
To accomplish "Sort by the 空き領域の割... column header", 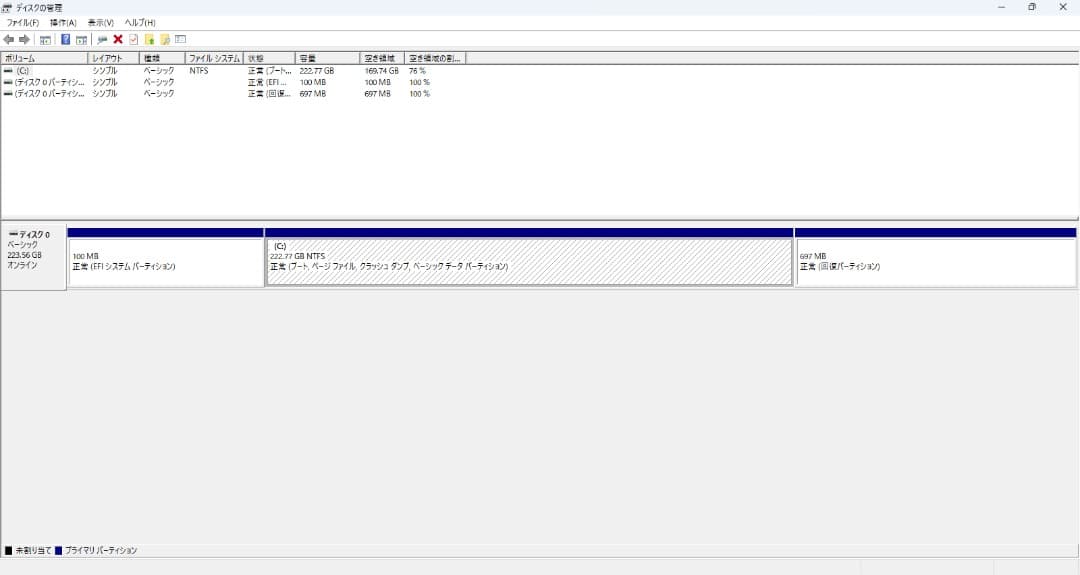I will coord(435,59).
